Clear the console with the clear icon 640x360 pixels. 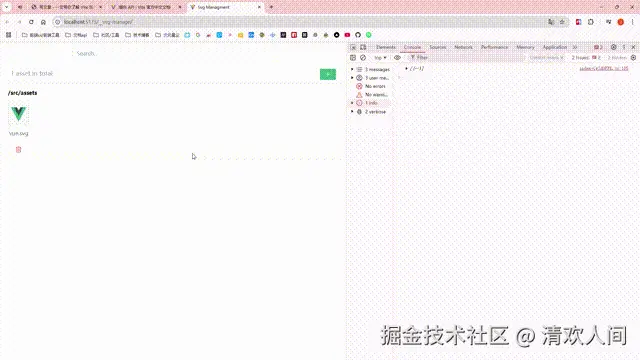[x=363, y=58]
